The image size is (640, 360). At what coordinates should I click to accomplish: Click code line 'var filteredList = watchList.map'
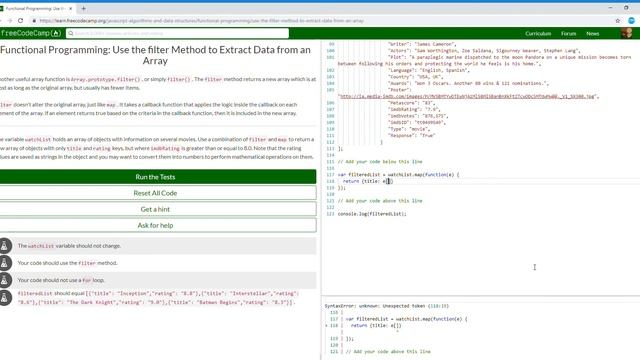pyautogui.click(x=398, y=175)
